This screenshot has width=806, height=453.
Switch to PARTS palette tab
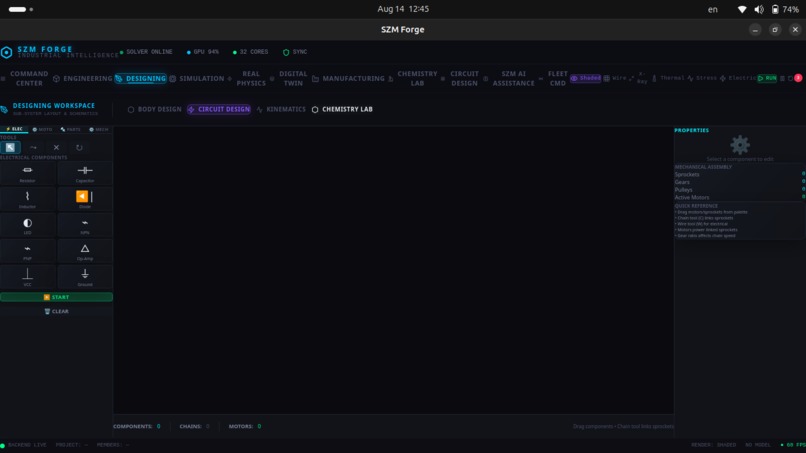point(70,129)
